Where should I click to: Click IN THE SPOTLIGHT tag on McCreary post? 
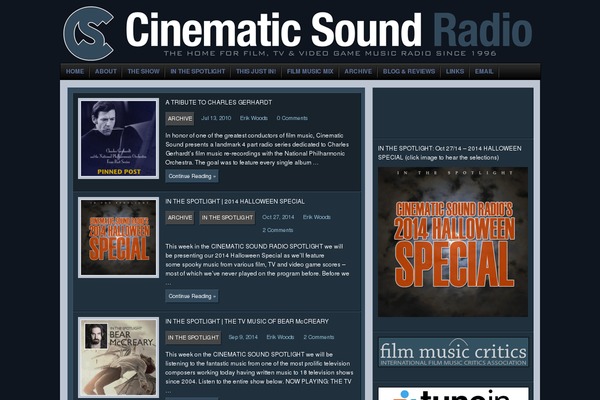193,338
